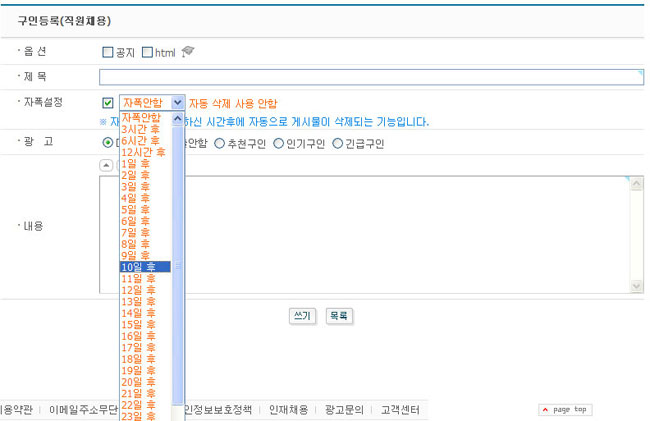The image size is (650, 421).
Task: Open the 고객센터 footer link
Action: (400, 410)
